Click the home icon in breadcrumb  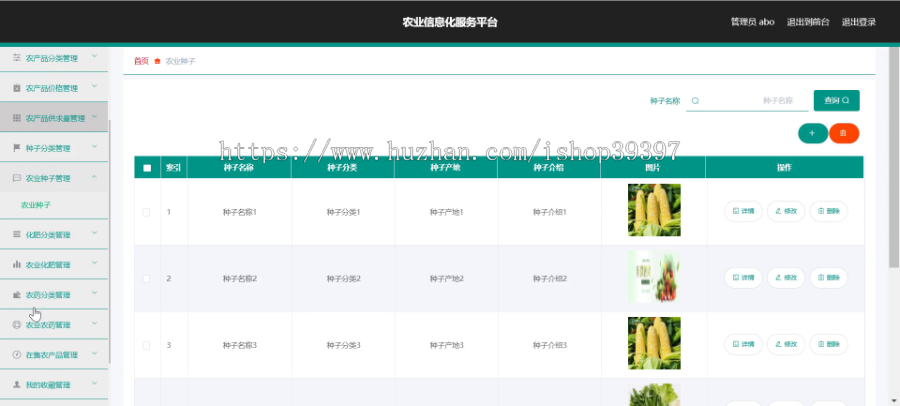157,61
